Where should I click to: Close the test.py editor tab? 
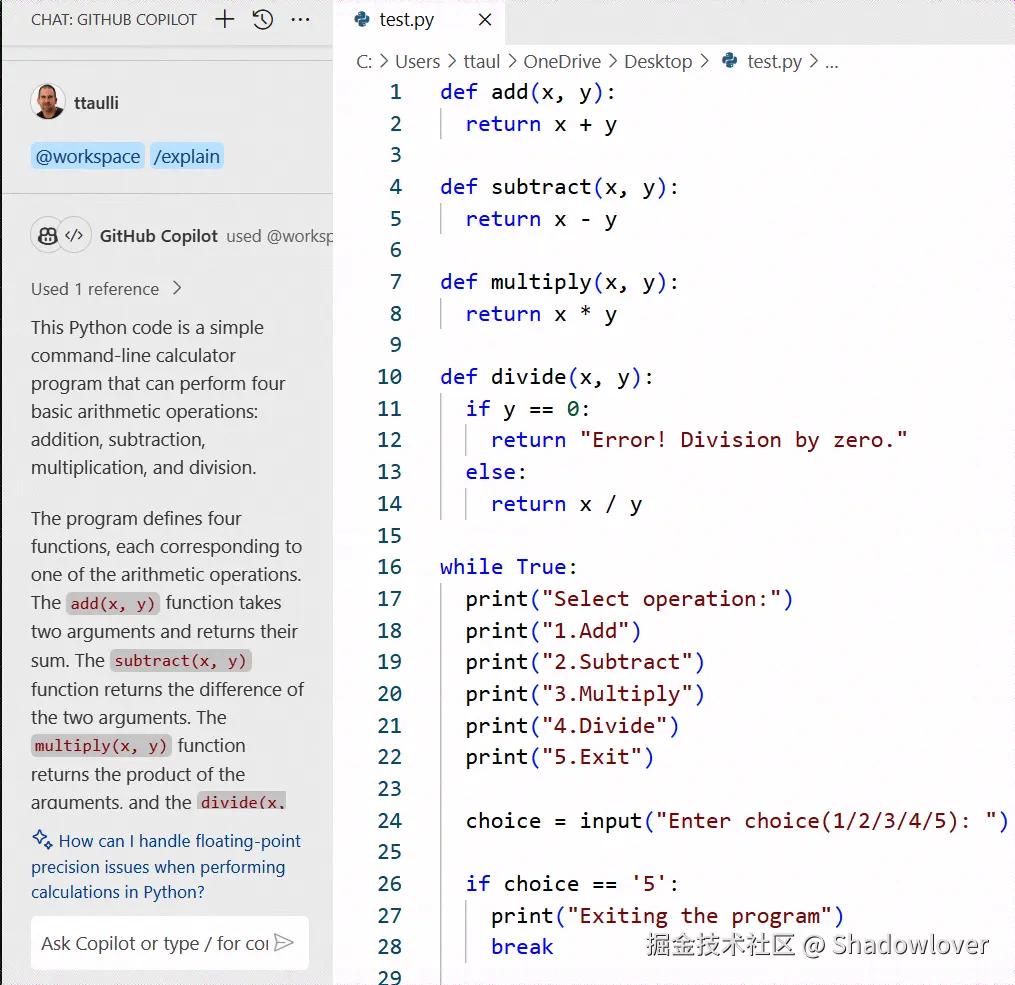coord(485,20)
